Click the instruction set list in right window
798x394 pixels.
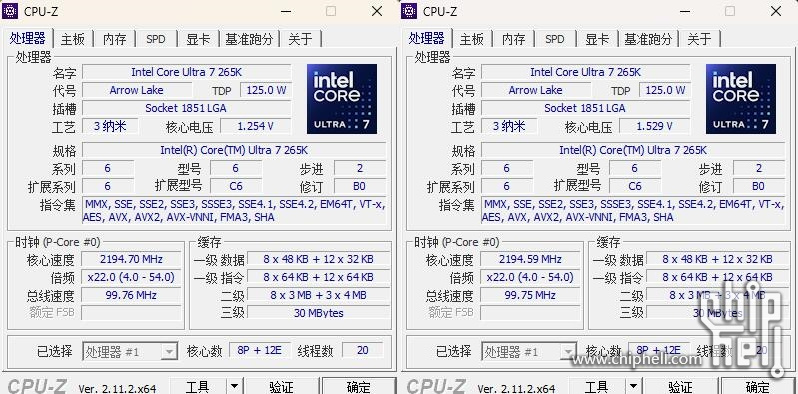coord(633,211)
